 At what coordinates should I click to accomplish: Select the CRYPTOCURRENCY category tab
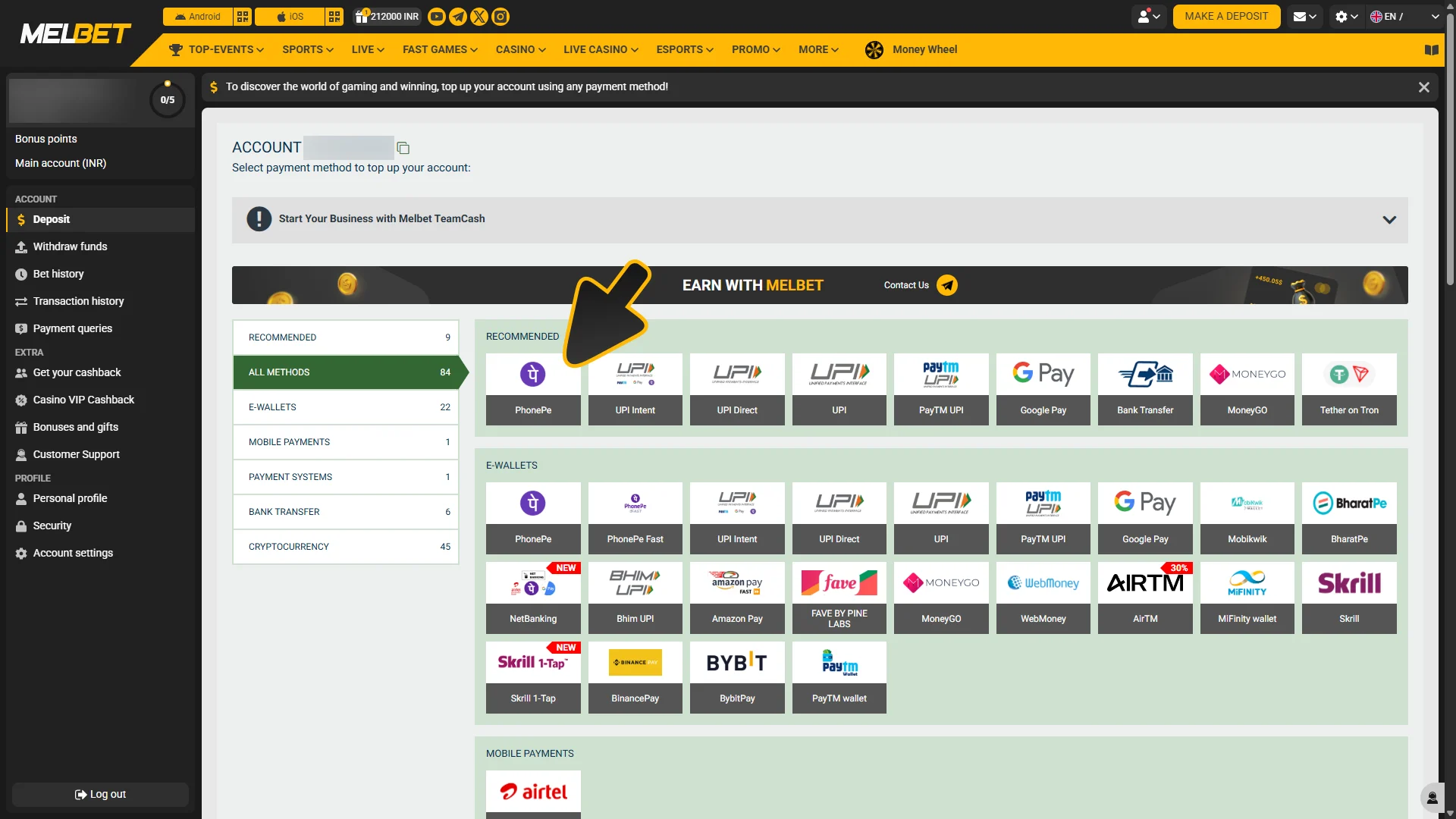(x=346, y=547)
